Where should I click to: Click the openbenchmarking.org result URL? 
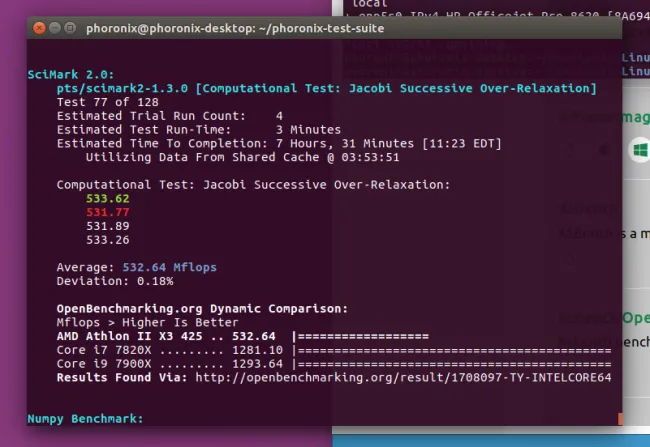click(403, 378)
